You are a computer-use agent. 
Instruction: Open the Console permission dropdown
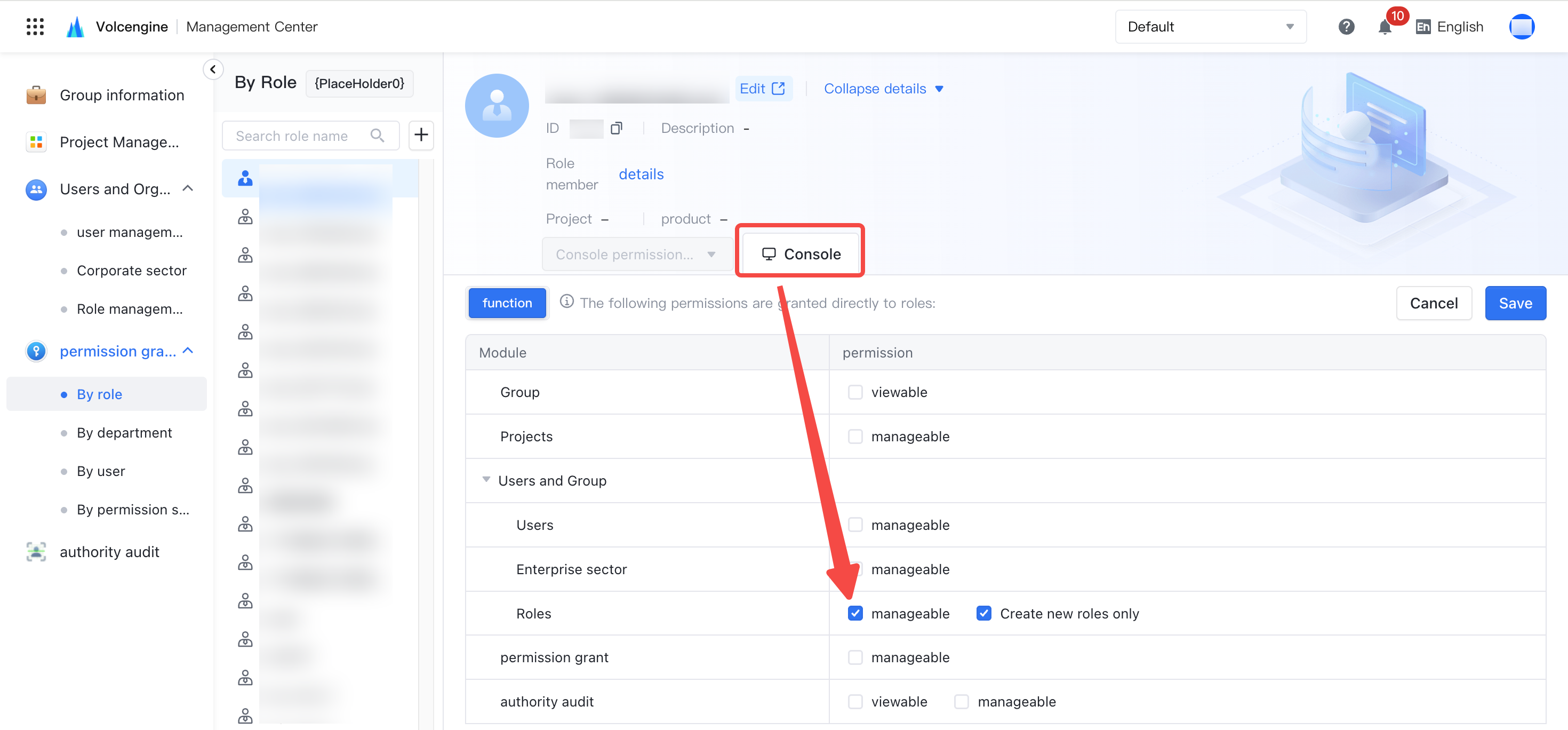coord(637,255)
